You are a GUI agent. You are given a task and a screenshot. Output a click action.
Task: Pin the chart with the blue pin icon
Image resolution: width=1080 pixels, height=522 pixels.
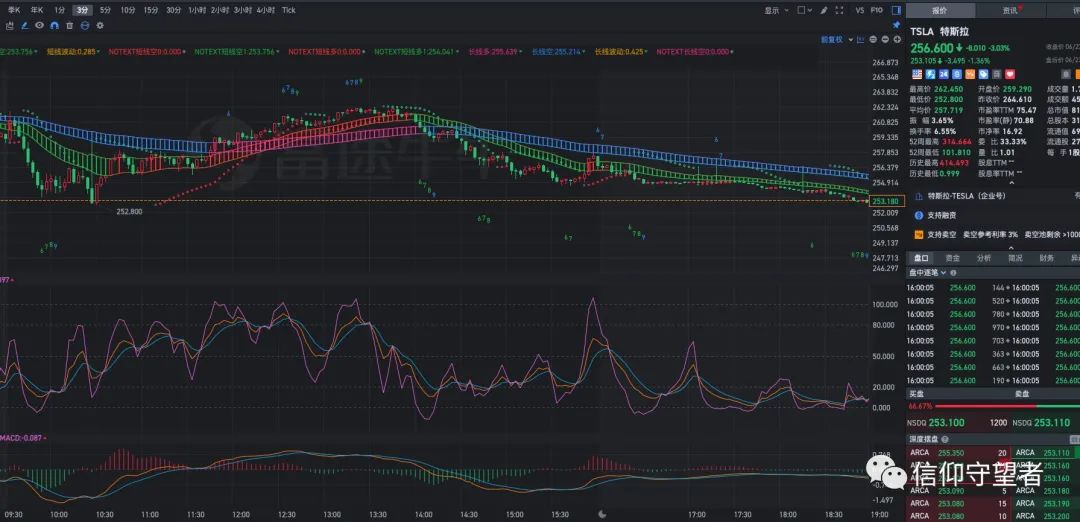pos(896,24)
